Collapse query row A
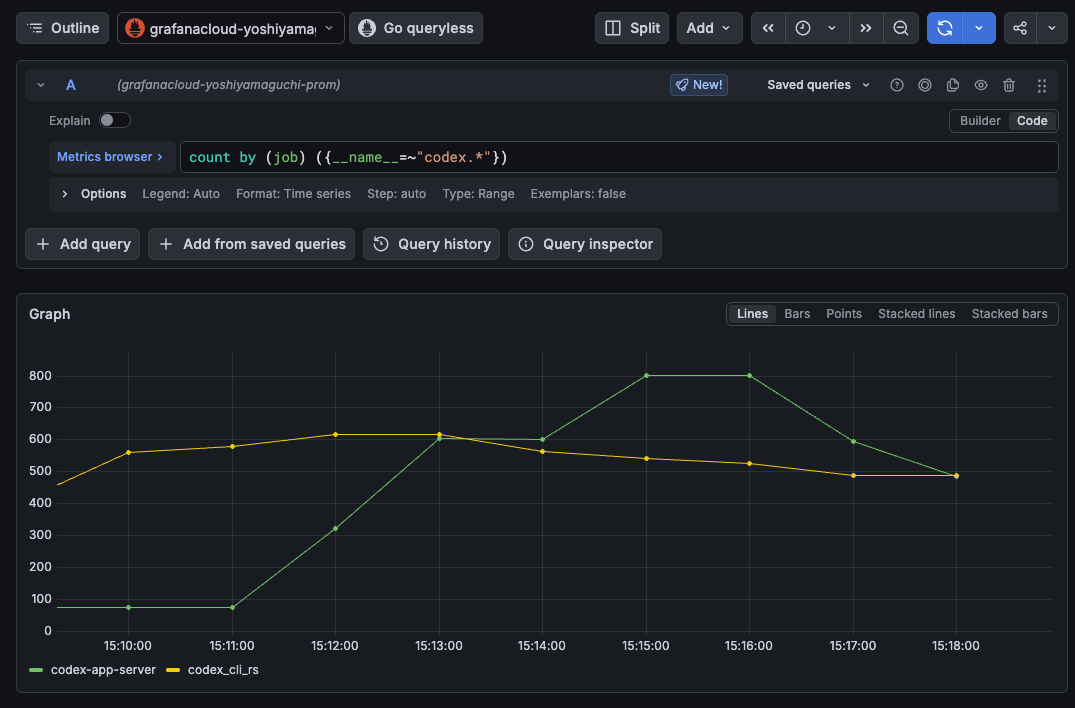 pos(41,85)
